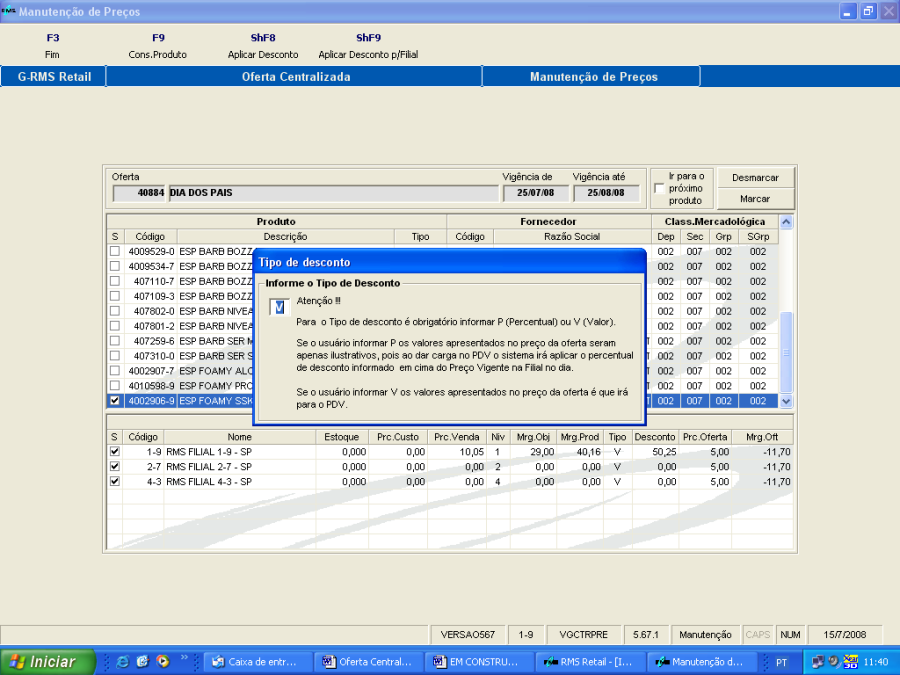Check product 4002907-7 ESP FOAMY checkbox
Screen dimensions: 900x675
point(115,371)
